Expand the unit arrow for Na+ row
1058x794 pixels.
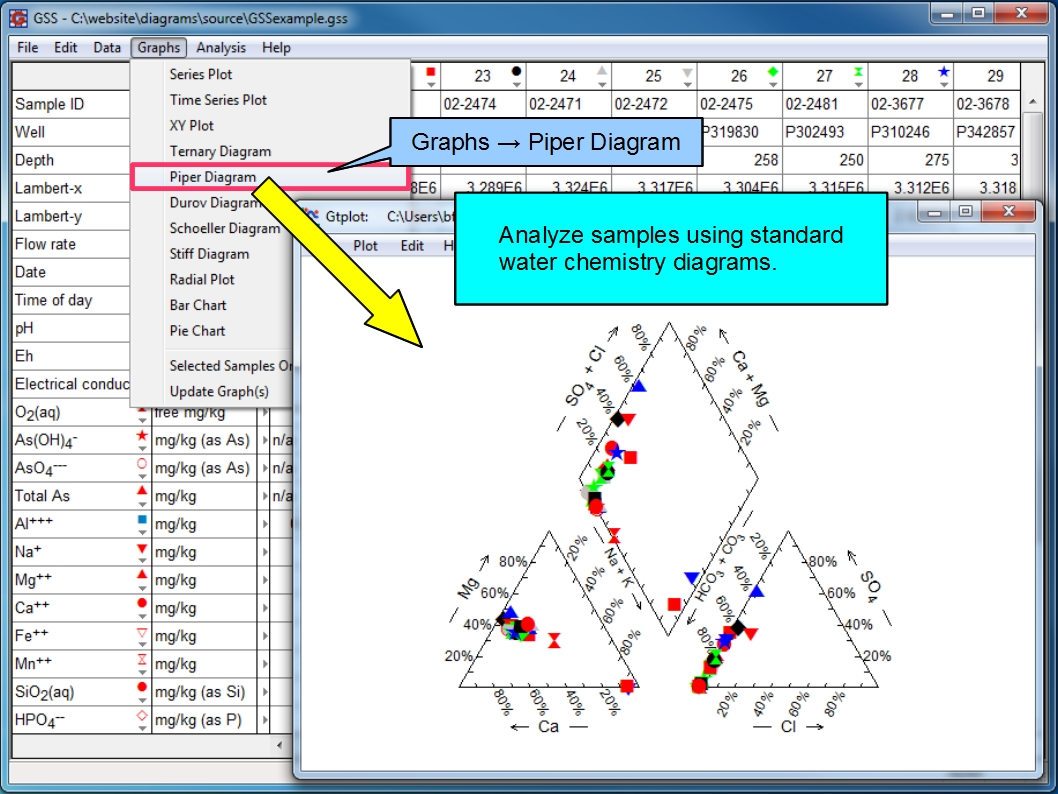264,552
